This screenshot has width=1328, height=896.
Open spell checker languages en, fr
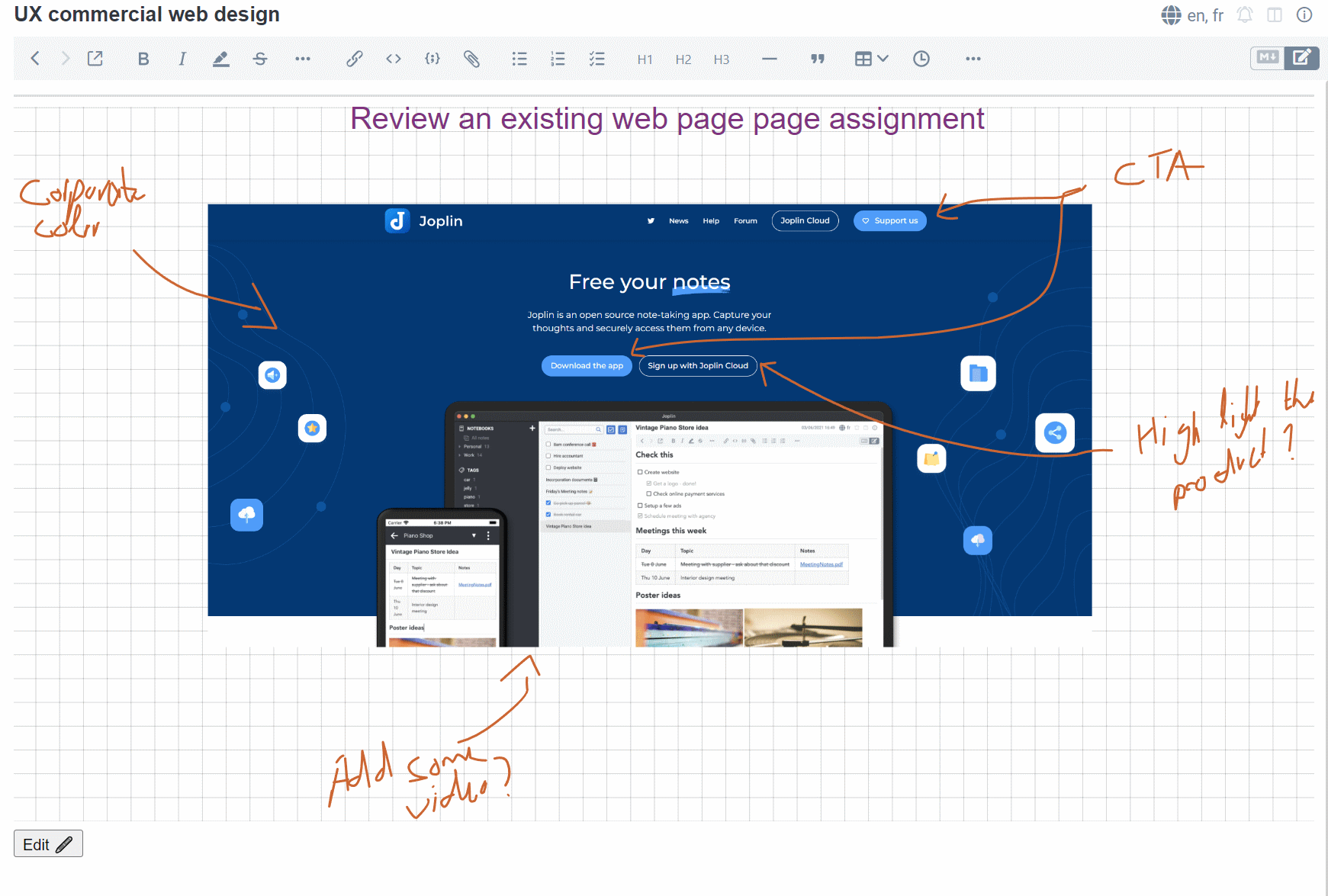pos(1192,15)
